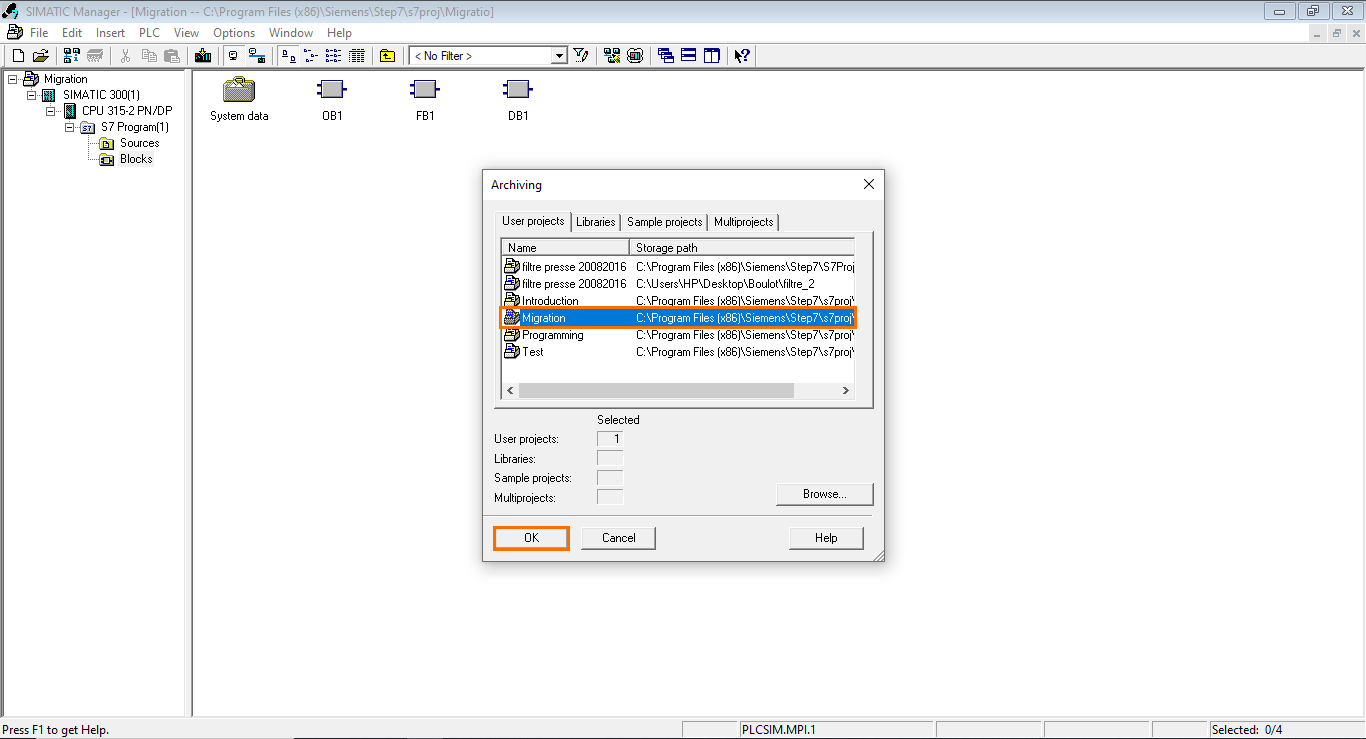The height and width of the screenshot is (739, 1366).
Task: Open an existing project with the Open folder icon
Action: pyautogui.click(x=39, y=55)
